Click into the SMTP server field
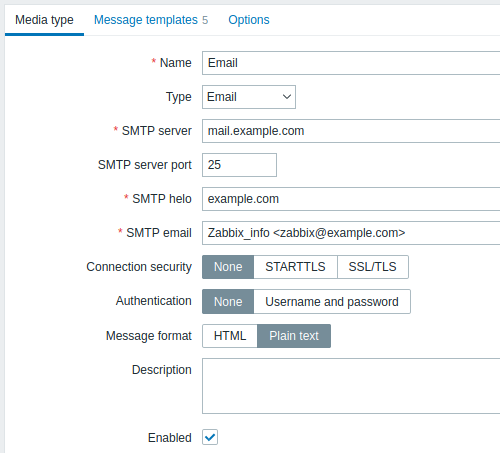Viewport: 500px width, 453px height. tap(351, 131)
